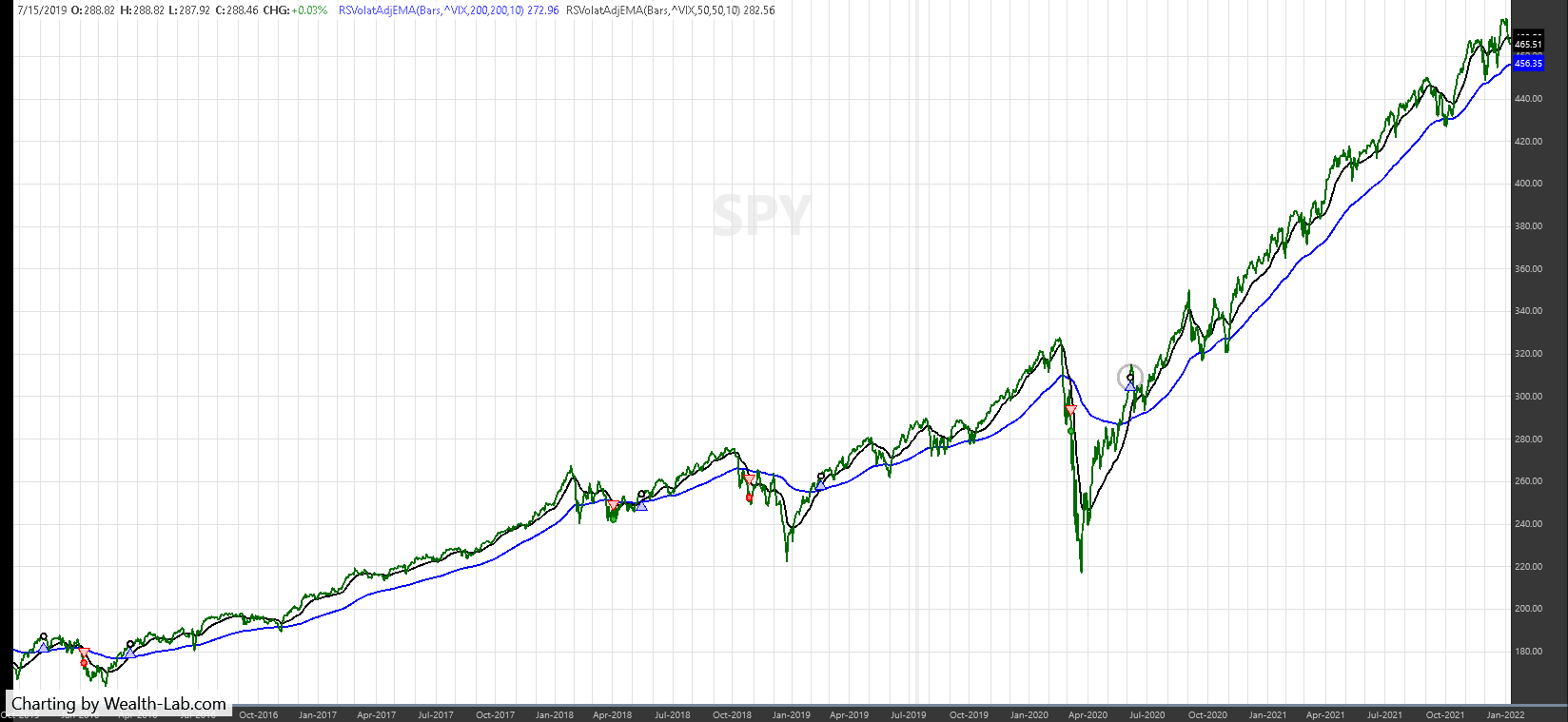Viewport: 1568px width, 722px height.
Task: Click the Oct-2016 date axis label
Action: [258, 714]
